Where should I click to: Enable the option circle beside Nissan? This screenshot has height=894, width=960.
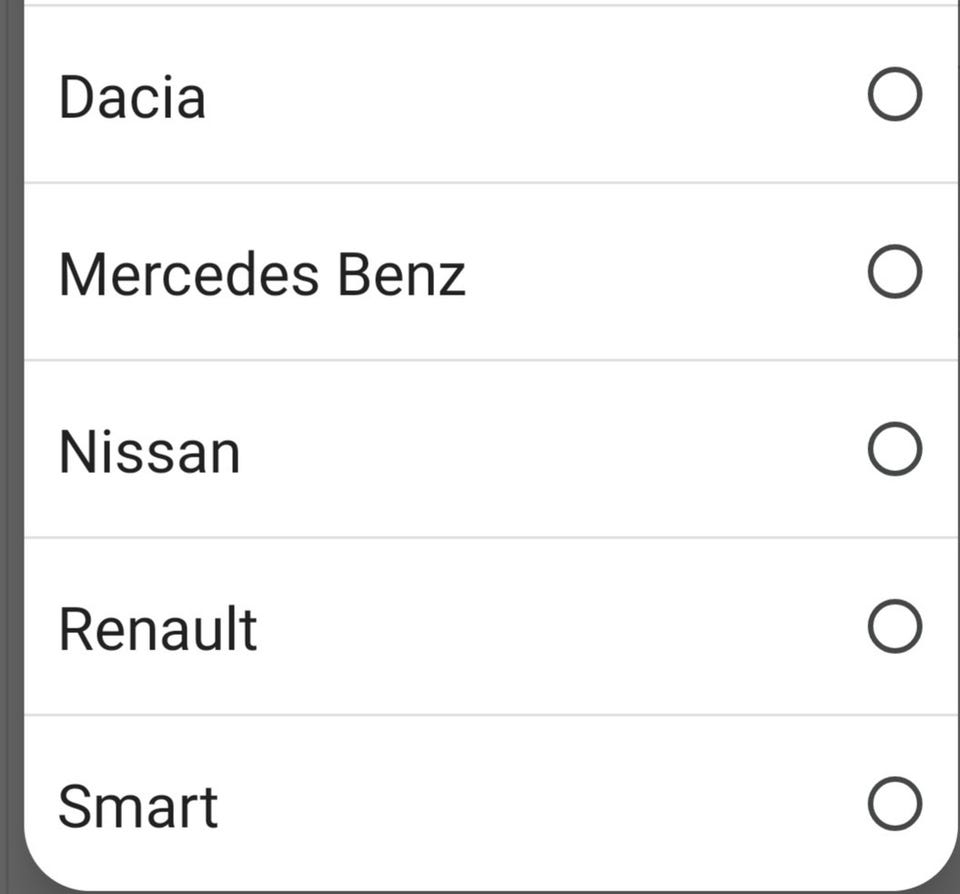point(894,450)
